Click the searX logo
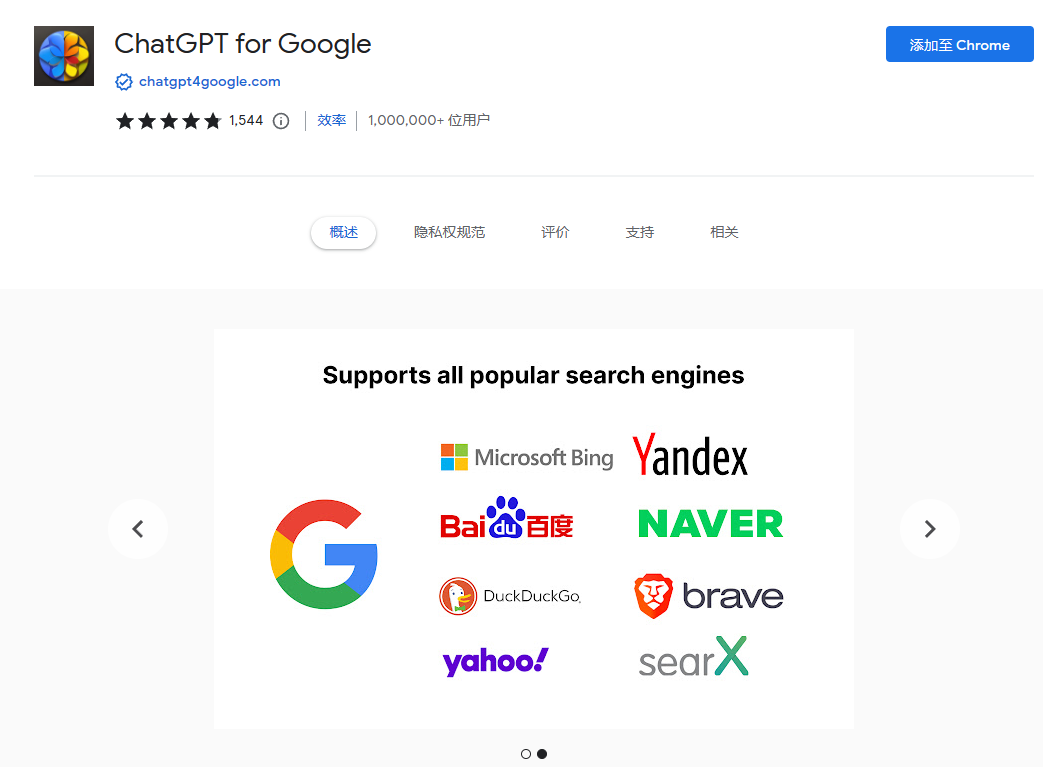This screenshot has height=767, width=1043. click(x=692, y=657)
